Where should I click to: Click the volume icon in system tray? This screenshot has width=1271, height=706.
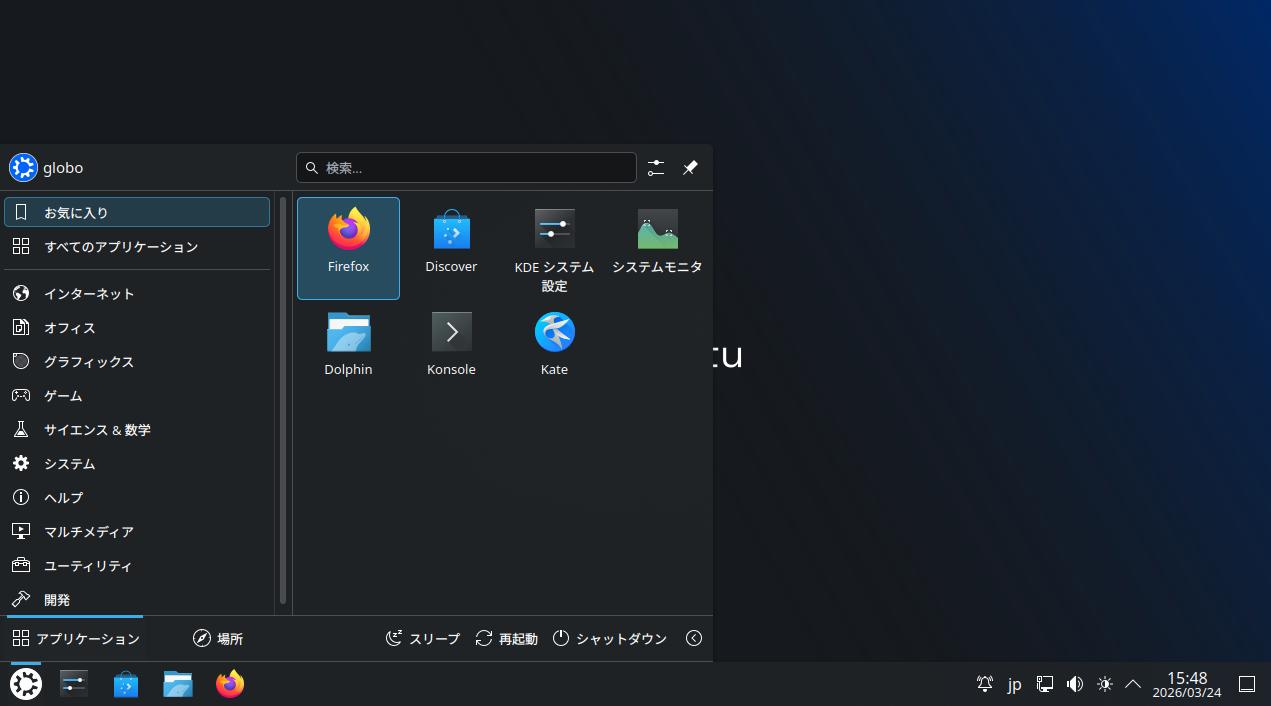pos(1075,684)
